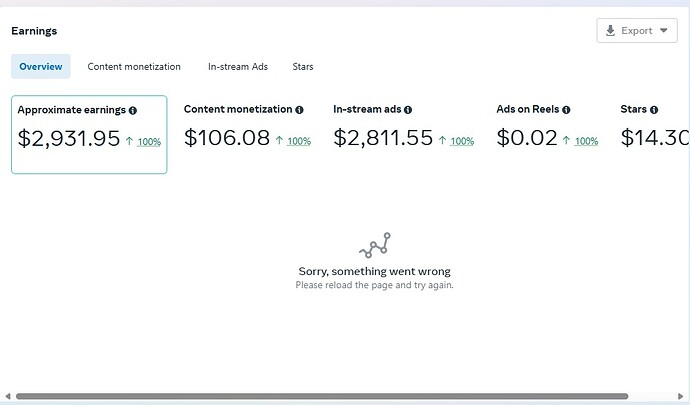Click the 100% link next to $106.08
Image resolution: width=690 pixels, height=405 pixels.
coord(299,141)
